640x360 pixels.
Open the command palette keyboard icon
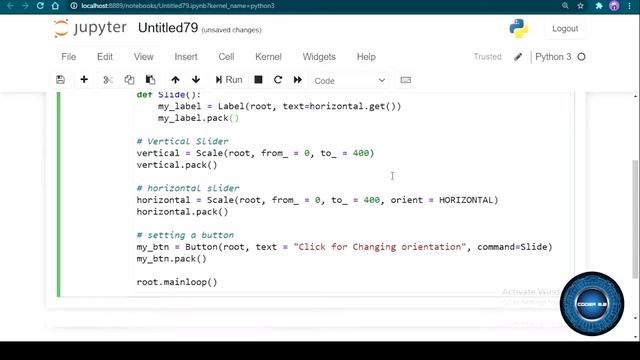coord(406,80)
